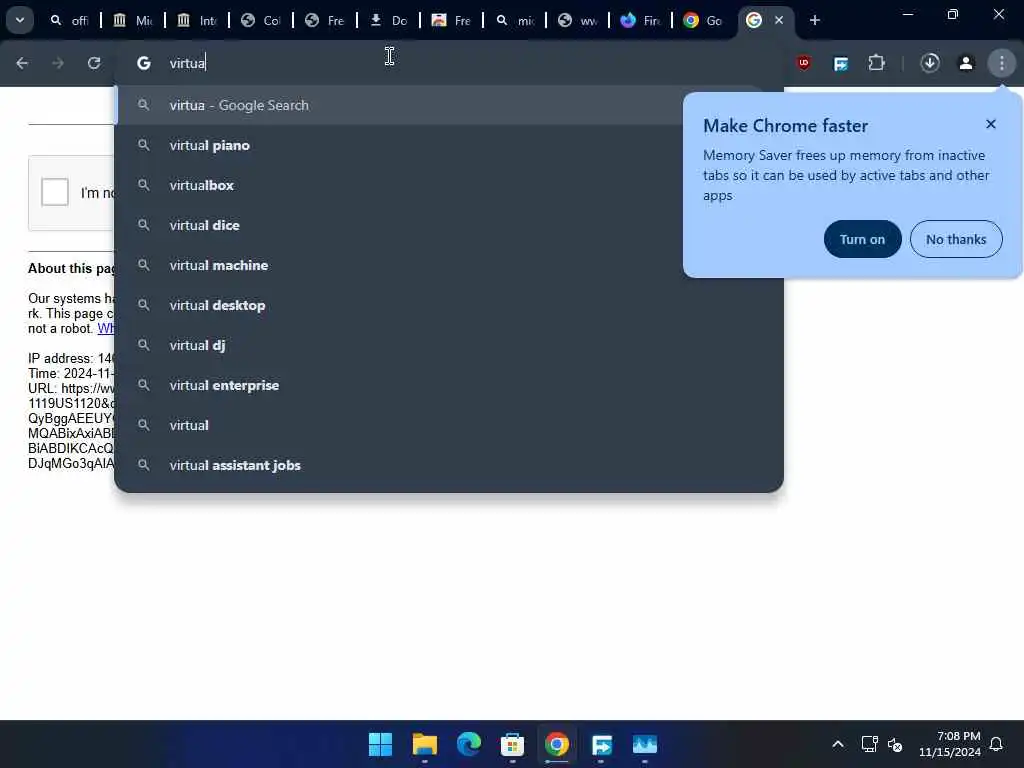Open the network status tray icon
Viewport: 1024px width, 768px height.
(x=869, y=744)
